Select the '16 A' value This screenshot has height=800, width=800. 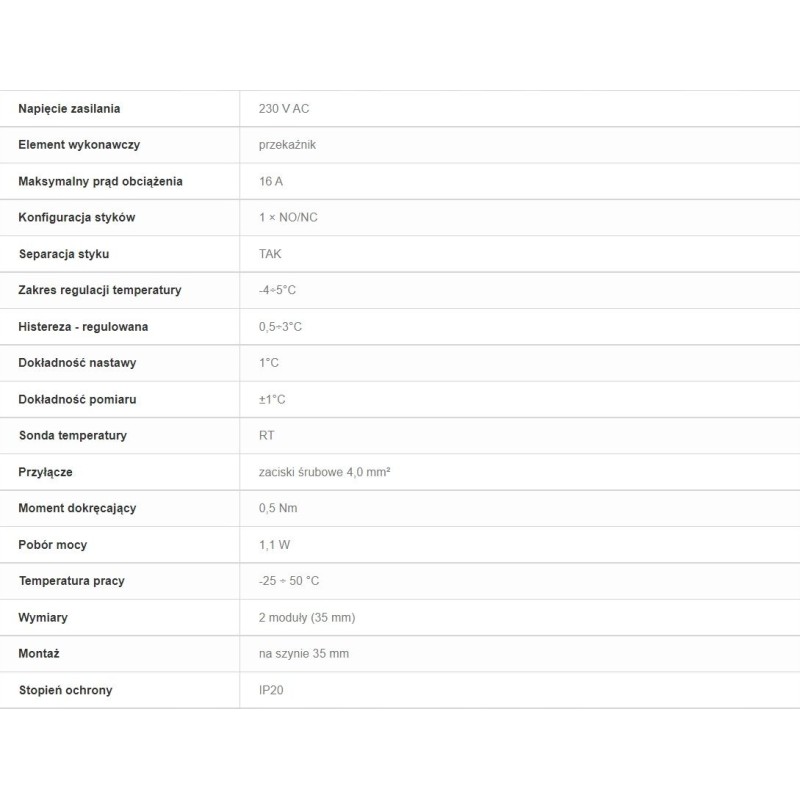[271, 181]
